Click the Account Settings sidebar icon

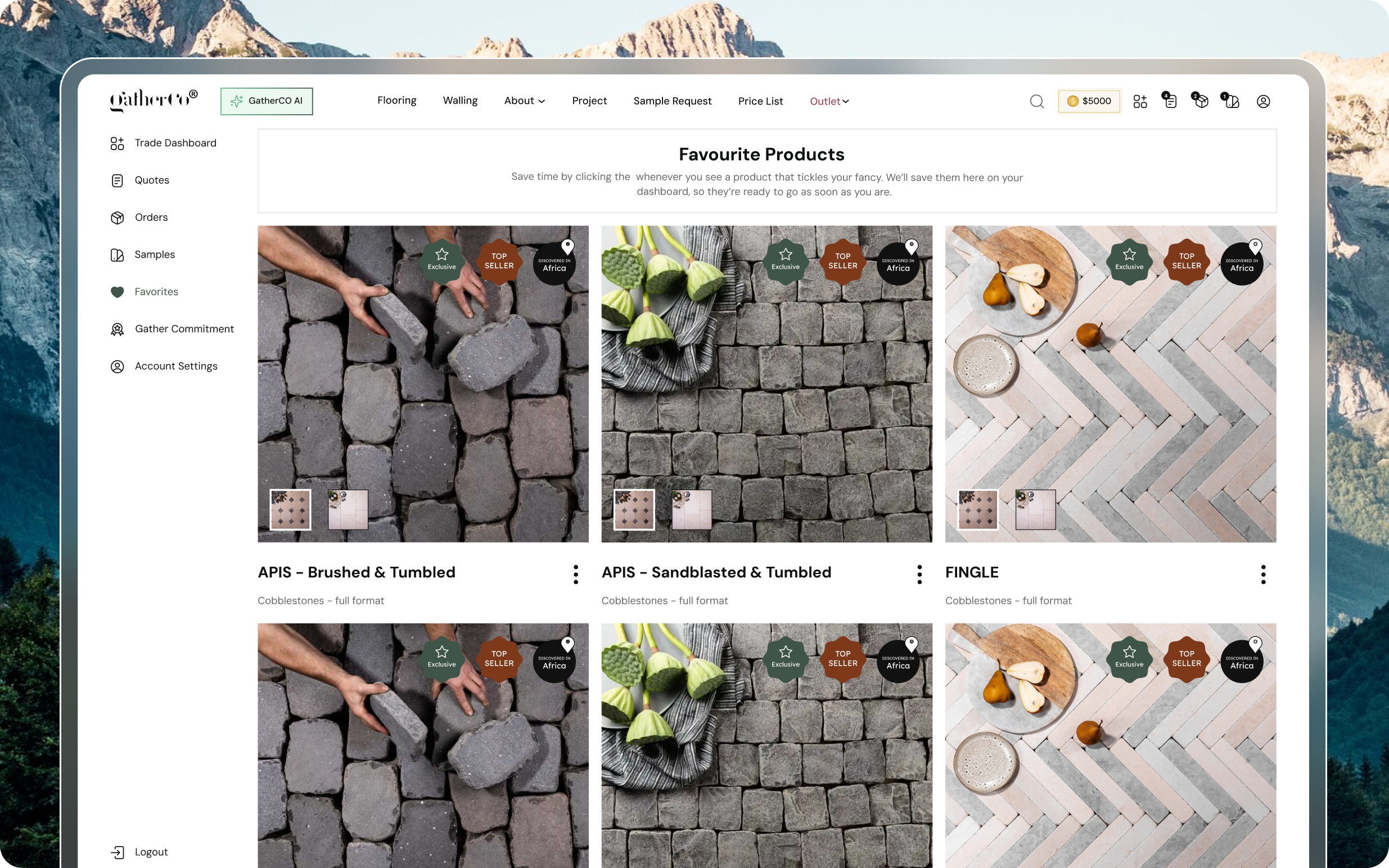[x=117, y=367]
